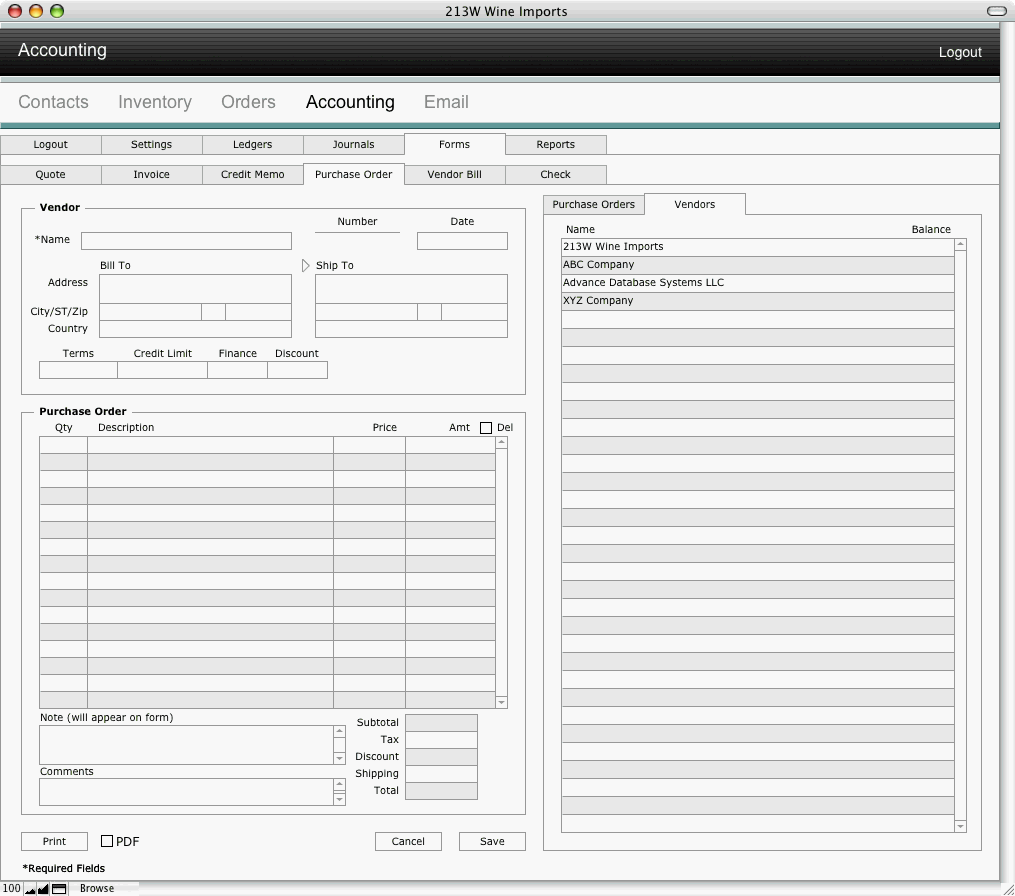Open the Inventory module

pos(155,102)
